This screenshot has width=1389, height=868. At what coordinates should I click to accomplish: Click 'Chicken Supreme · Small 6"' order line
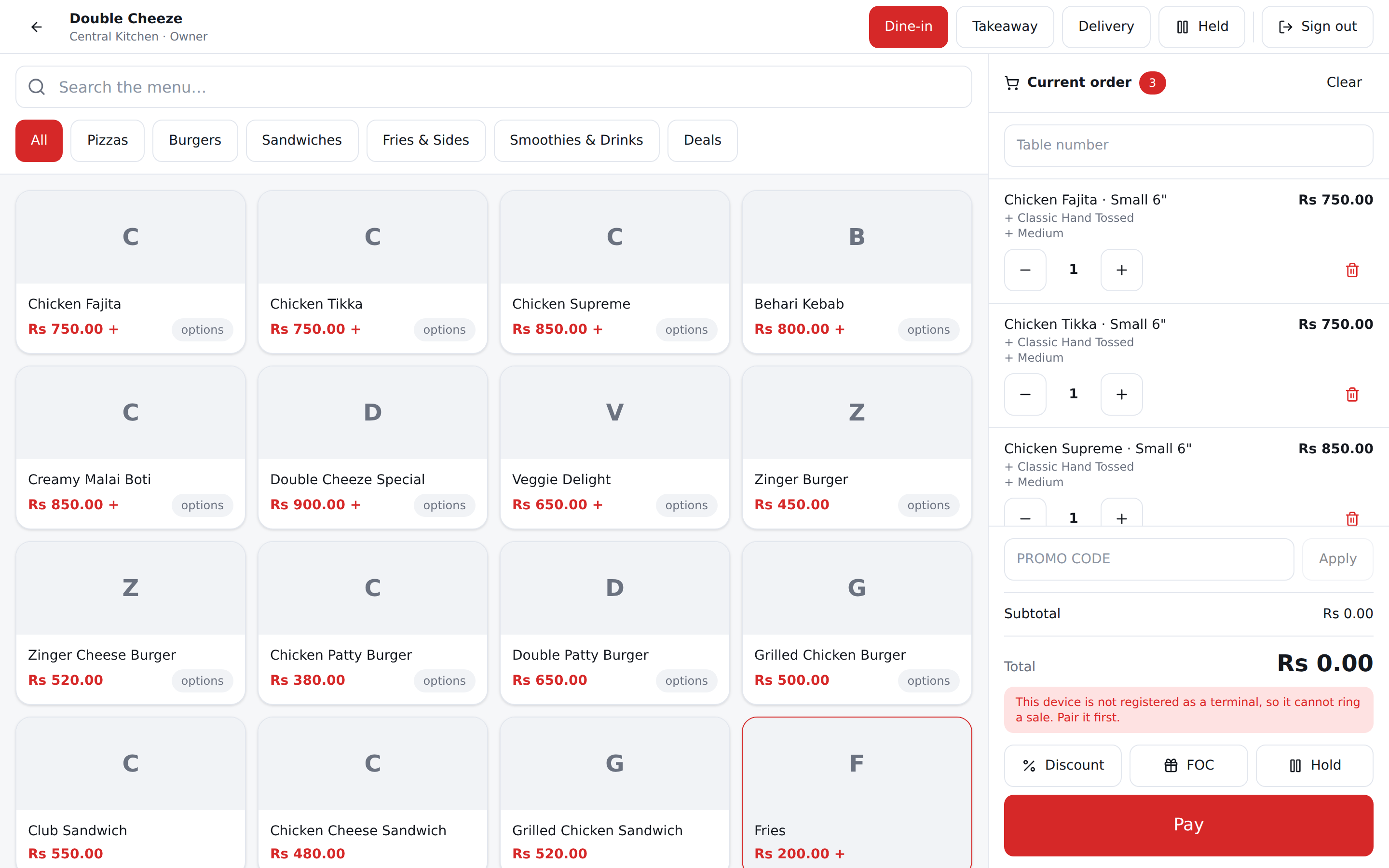tap(1097, 448)
